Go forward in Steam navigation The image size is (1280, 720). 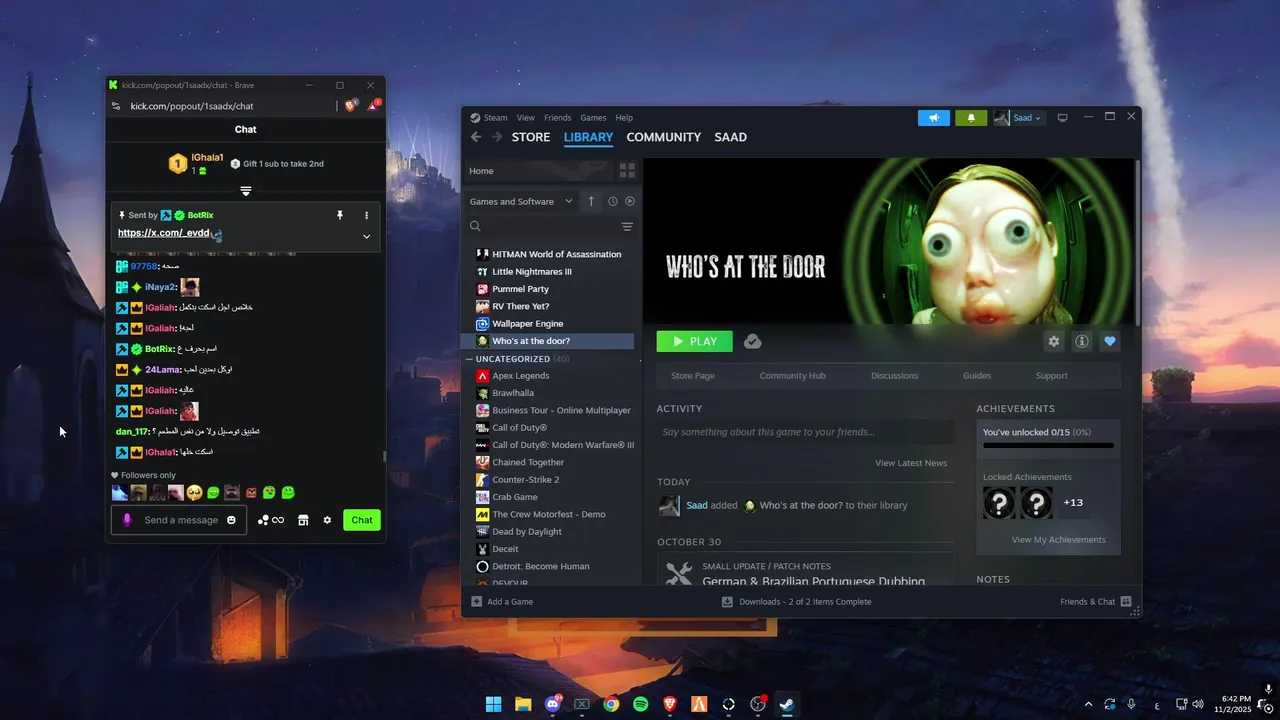[496, 137]
